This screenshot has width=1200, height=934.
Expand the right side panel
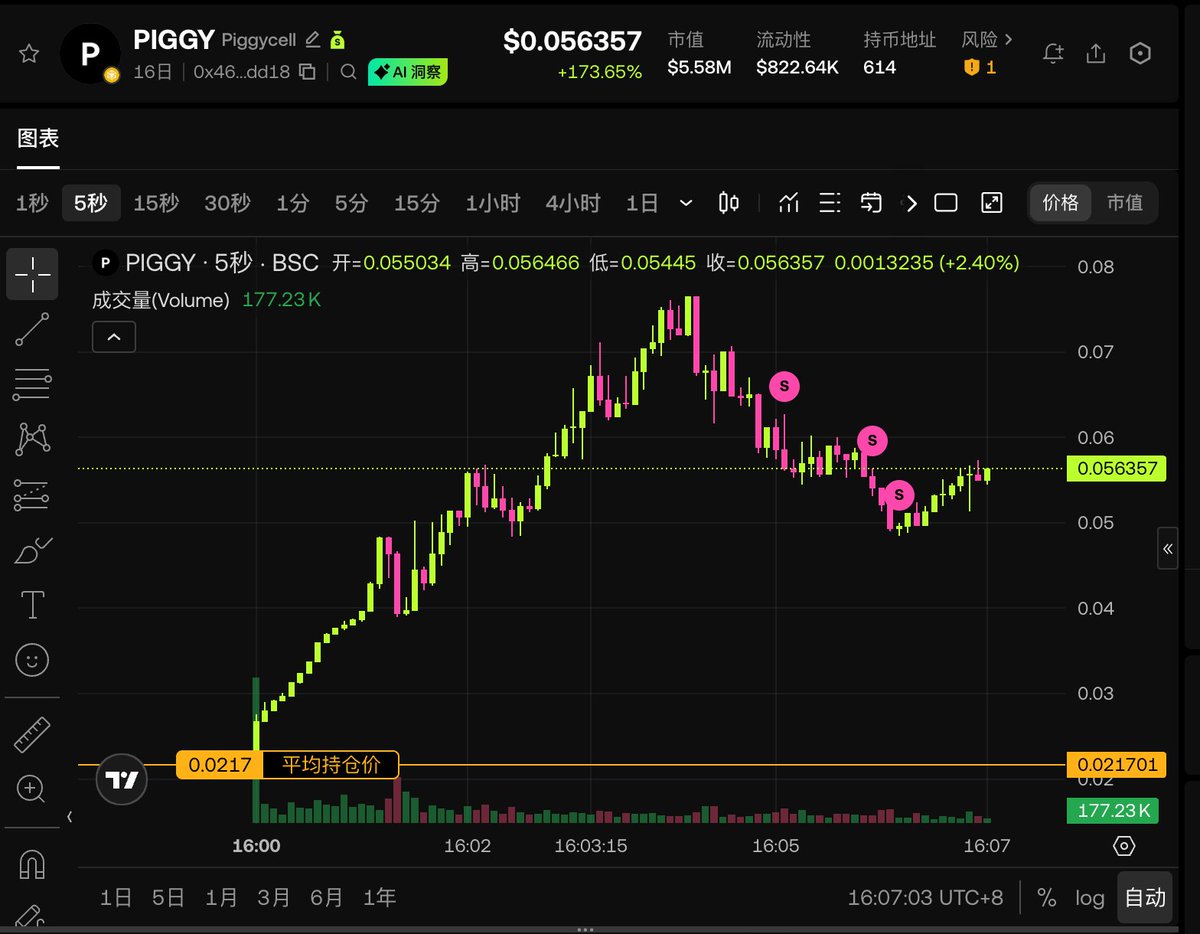tap(1167, 548)
